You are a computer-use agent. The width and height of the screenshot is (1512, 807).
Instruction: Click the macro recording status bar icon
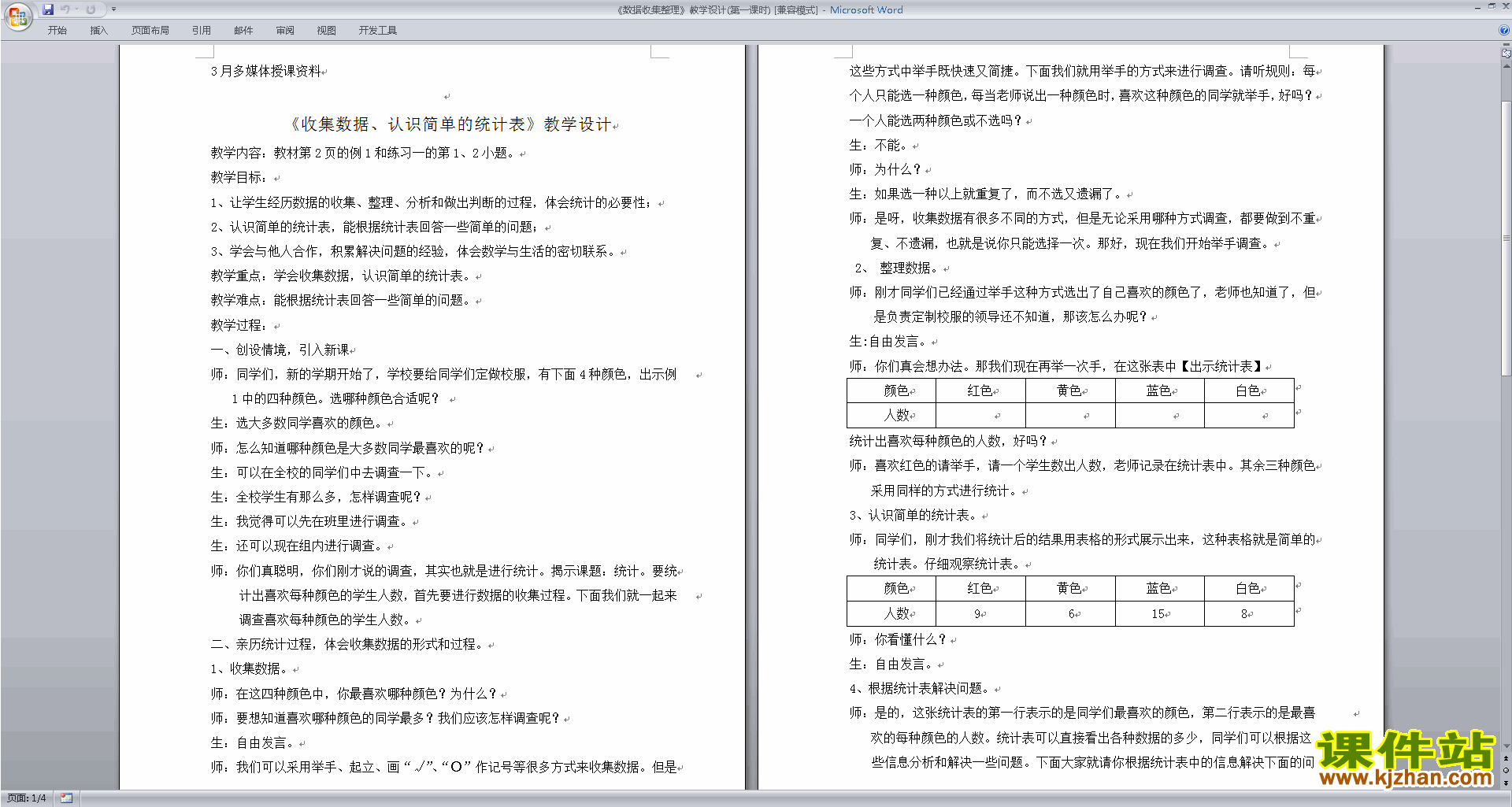point(66,798)
